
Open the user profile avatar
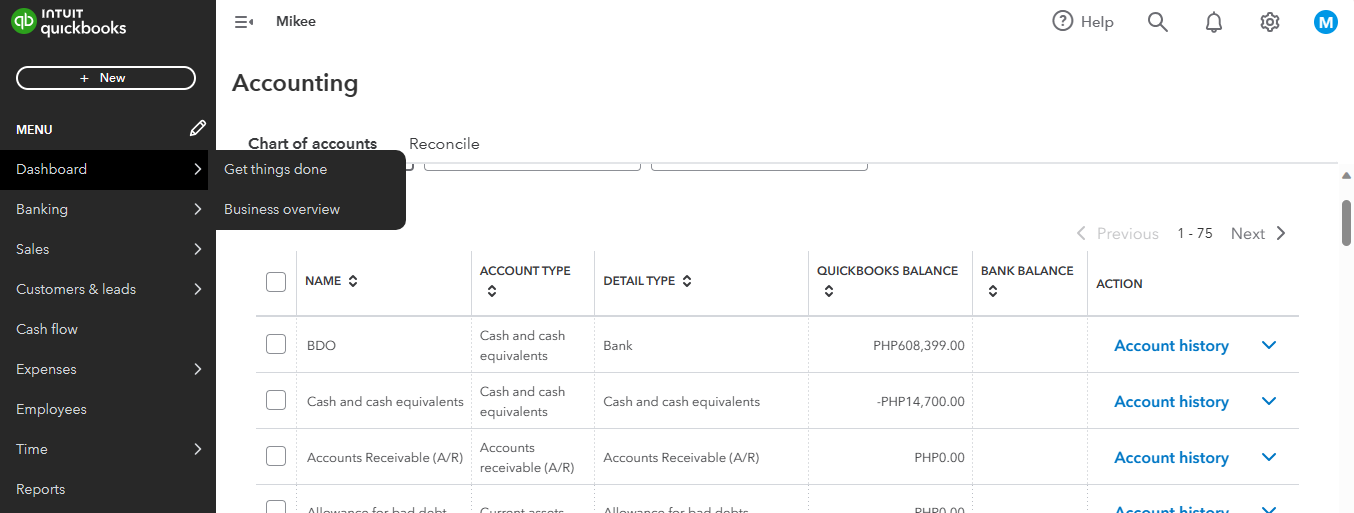[1326, 22]
